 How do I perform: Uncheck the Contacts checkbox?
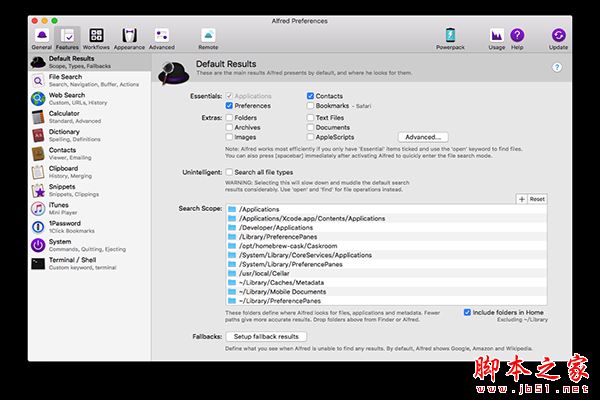[x=310, y=96]
